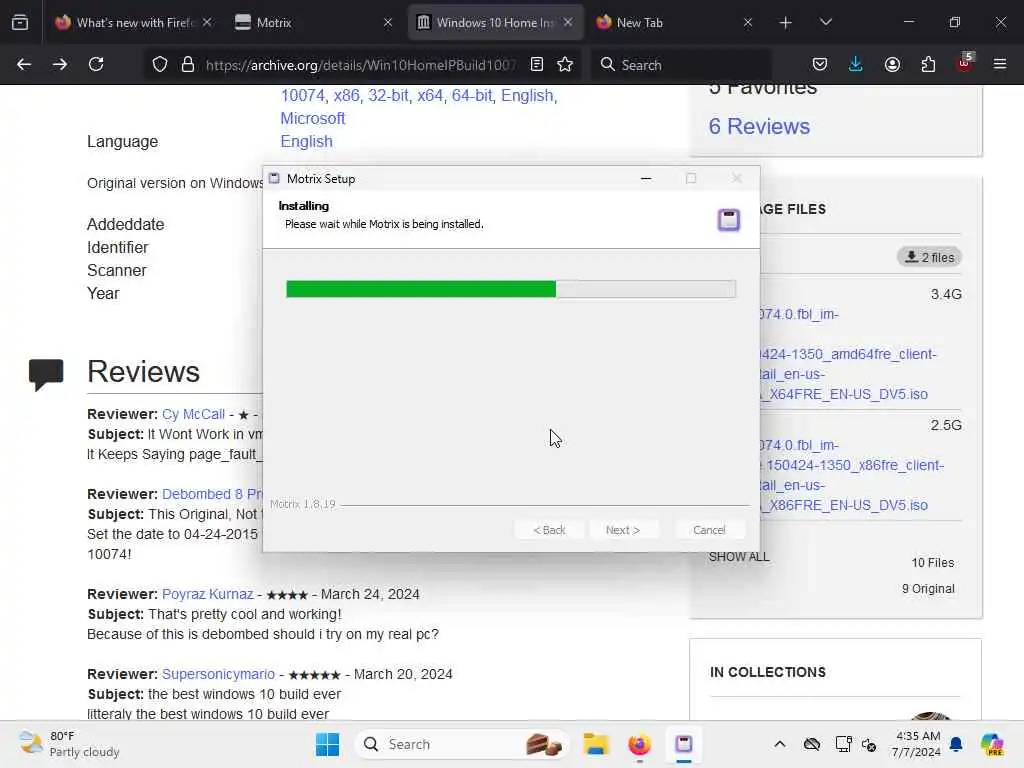Open the notifications bell icon

tap(956, 744)
